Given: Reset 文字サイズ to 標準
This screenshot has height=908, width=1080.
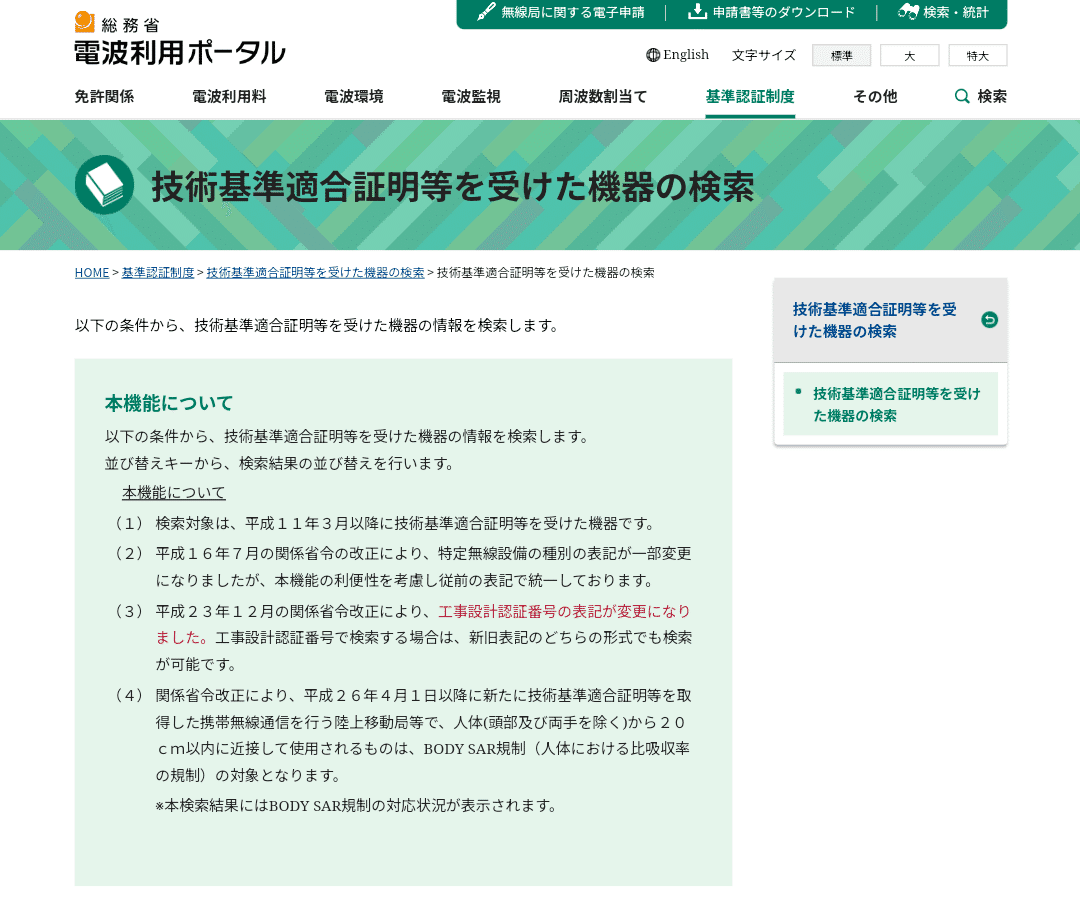Looking at the screenshot, I should tap(841, 56).
